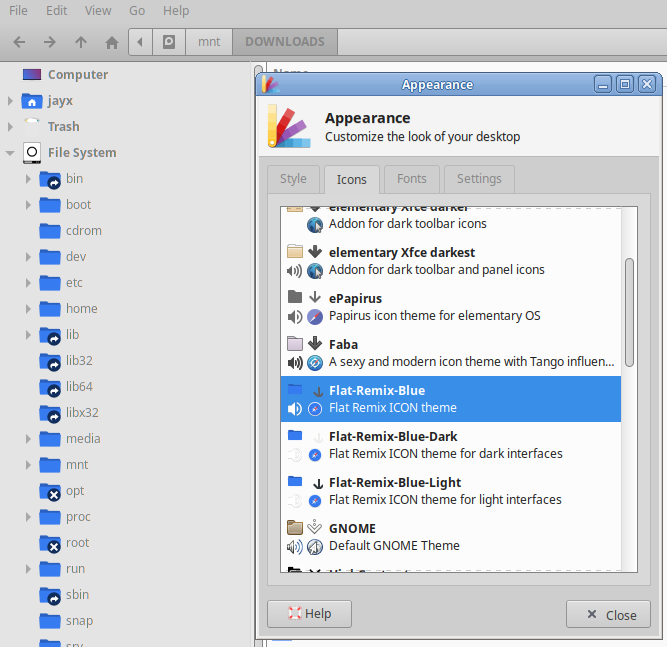The image size is (667, 647).
Task: Expand the home folder node
Action: 28,309
